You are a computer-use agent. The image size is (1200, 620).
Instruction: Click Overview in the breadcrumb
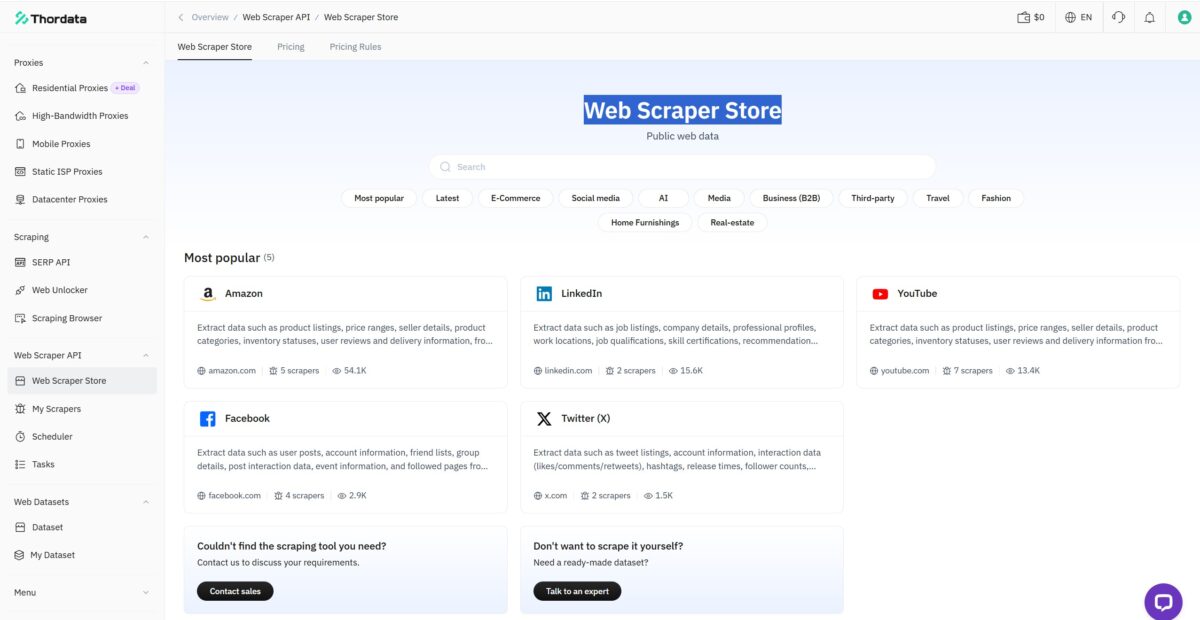pos(210,18)
